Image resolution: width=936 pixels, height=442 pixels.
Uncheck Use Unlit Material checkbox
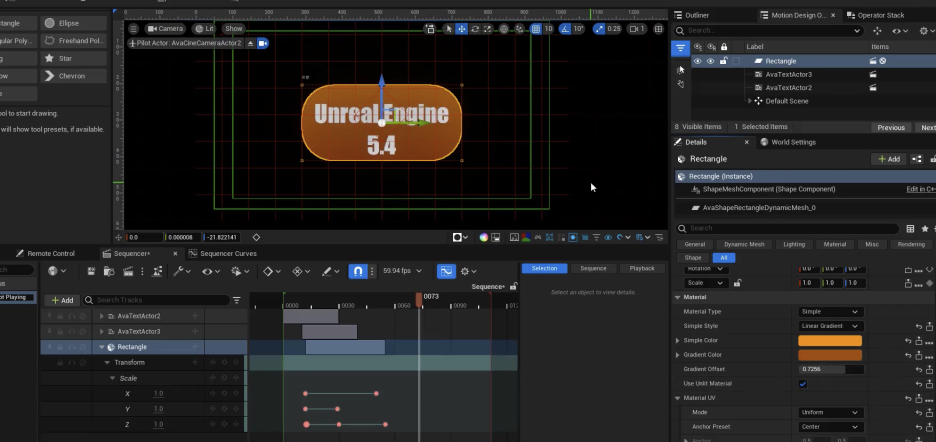[803, 384]
